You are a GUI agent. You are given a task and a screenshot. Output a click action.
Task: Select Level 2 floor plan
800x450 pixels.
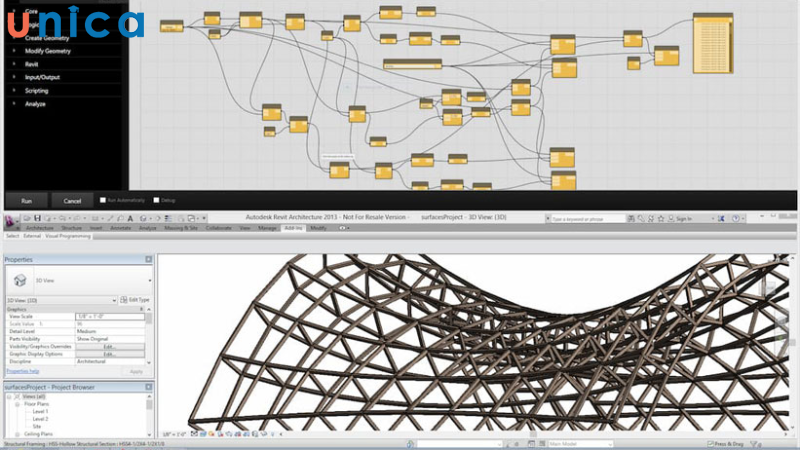40,419
